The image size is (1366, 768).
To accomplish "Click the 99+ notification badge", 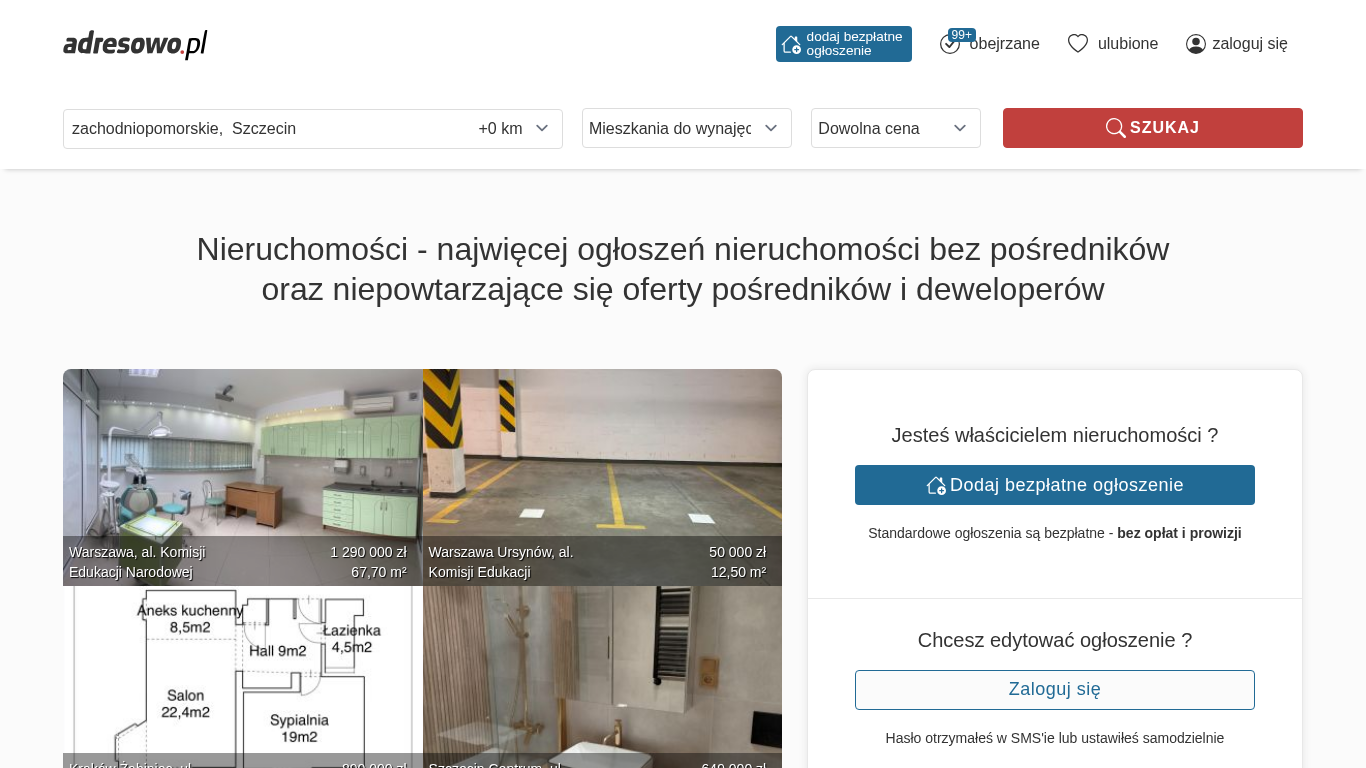I will [x=961, y=35].
